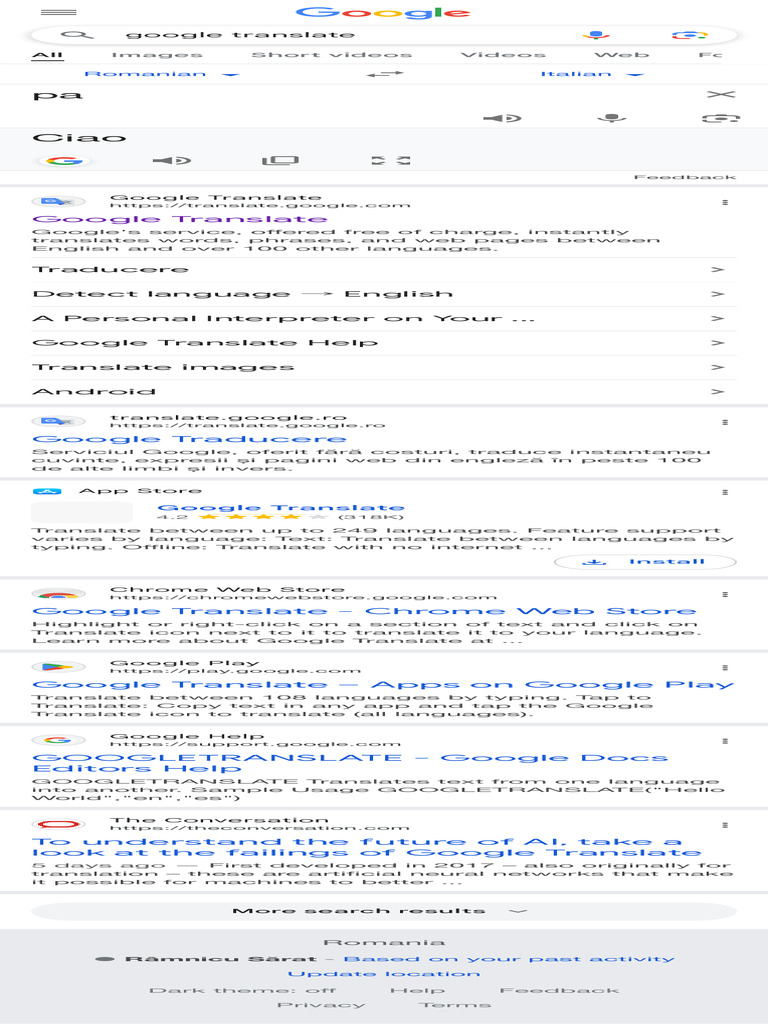Open options for translate.google.ro result
768x1024 pixels.
[725, 423]
